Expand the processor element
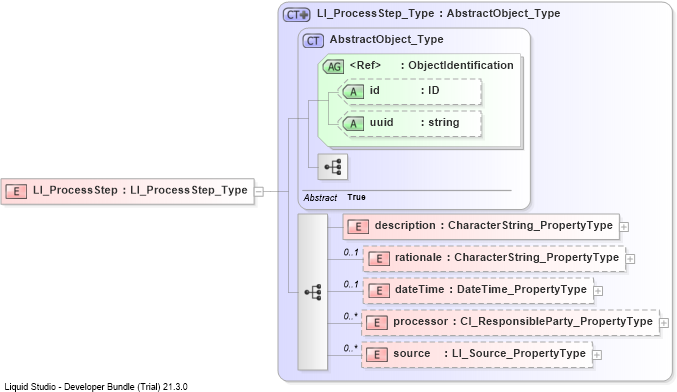This screenshot has width=677, height=392. (x=664, y=322)
